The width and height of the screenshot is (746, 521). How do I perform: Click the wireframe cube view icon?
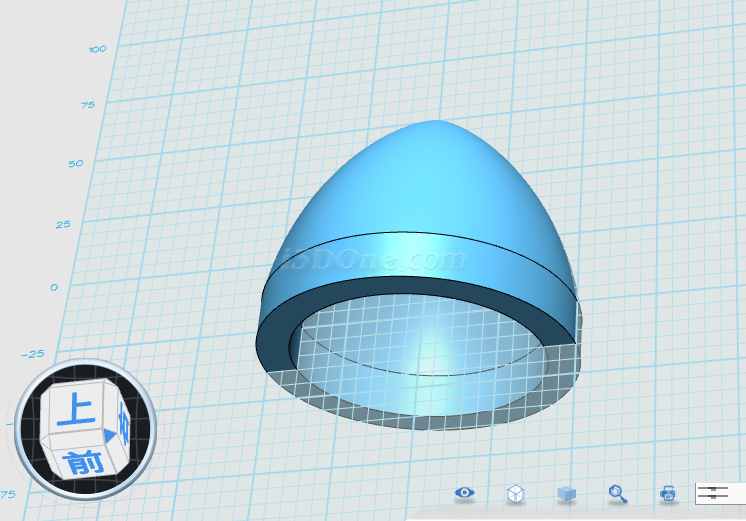(x=515, y=493)
